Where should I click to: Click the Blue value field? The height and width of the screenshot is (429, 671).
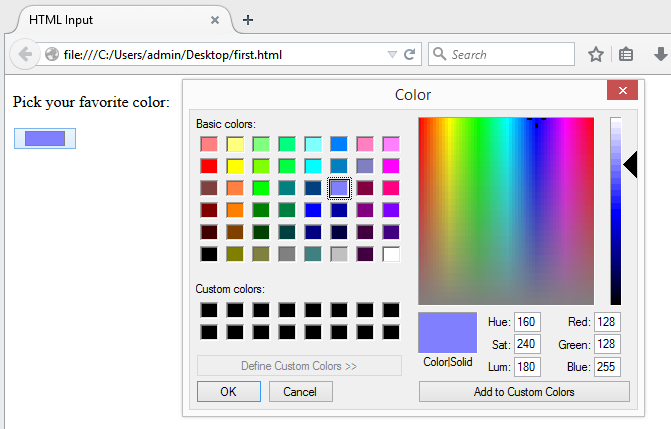(x=607, y=366)
